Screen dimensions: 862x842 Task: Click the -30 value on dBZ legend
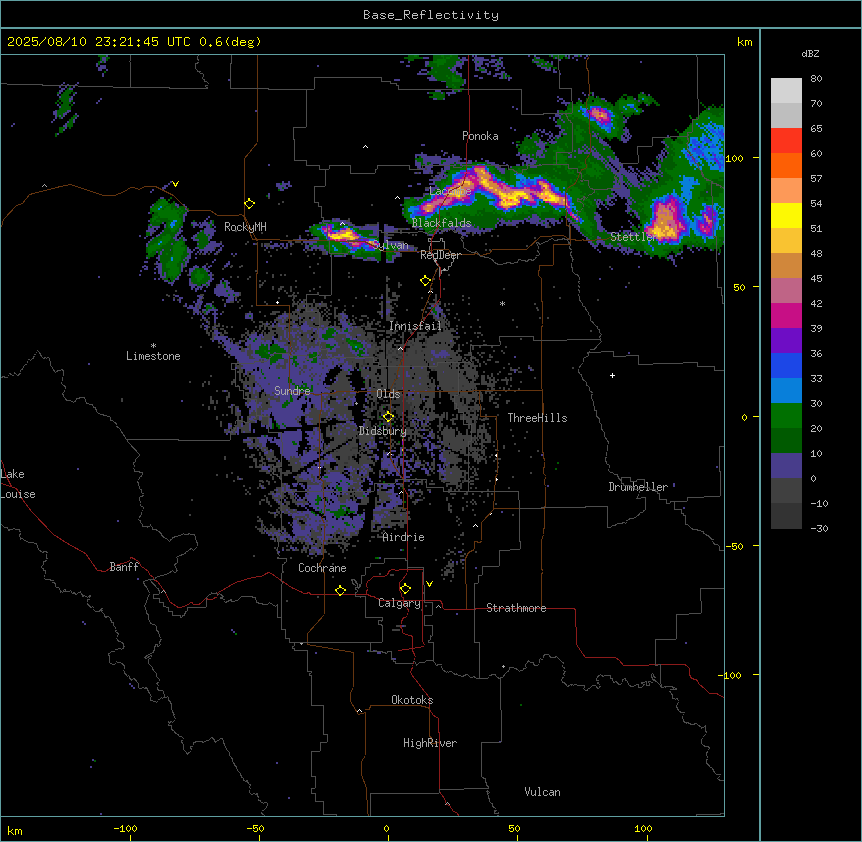[x=819, y=528]
